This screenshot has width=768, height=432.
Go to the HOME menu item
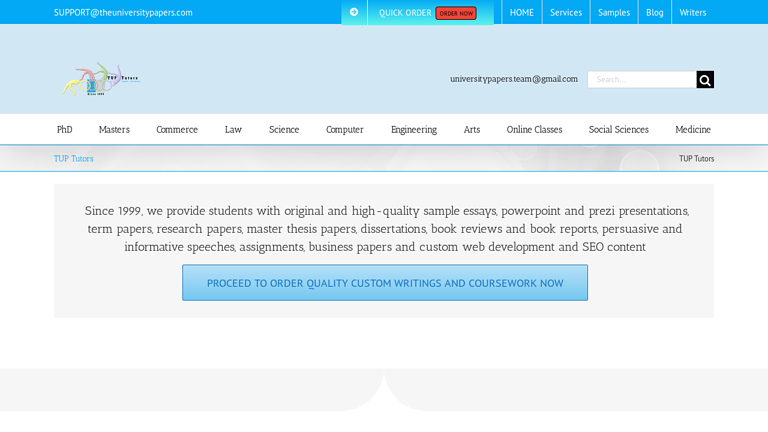pyautogui.click(x=521, y=13)
